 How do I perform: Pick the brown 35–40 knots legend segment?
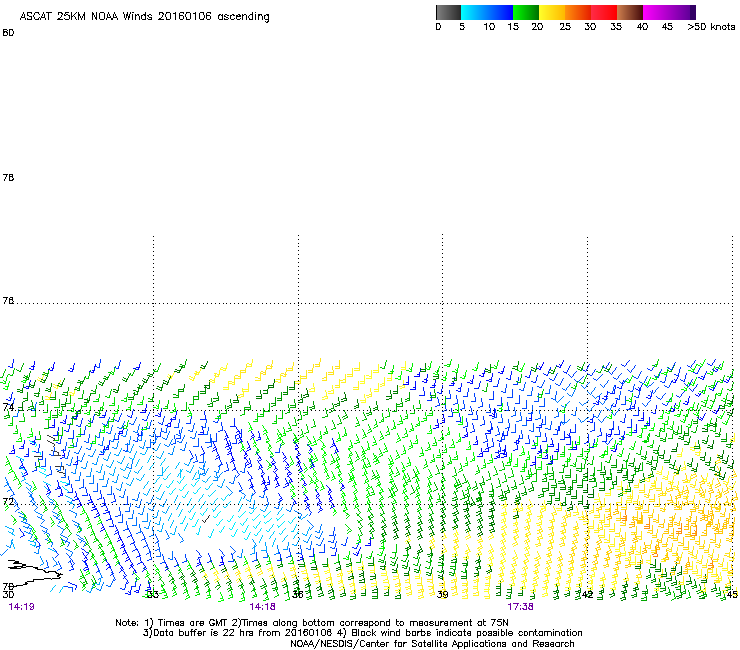630,12
